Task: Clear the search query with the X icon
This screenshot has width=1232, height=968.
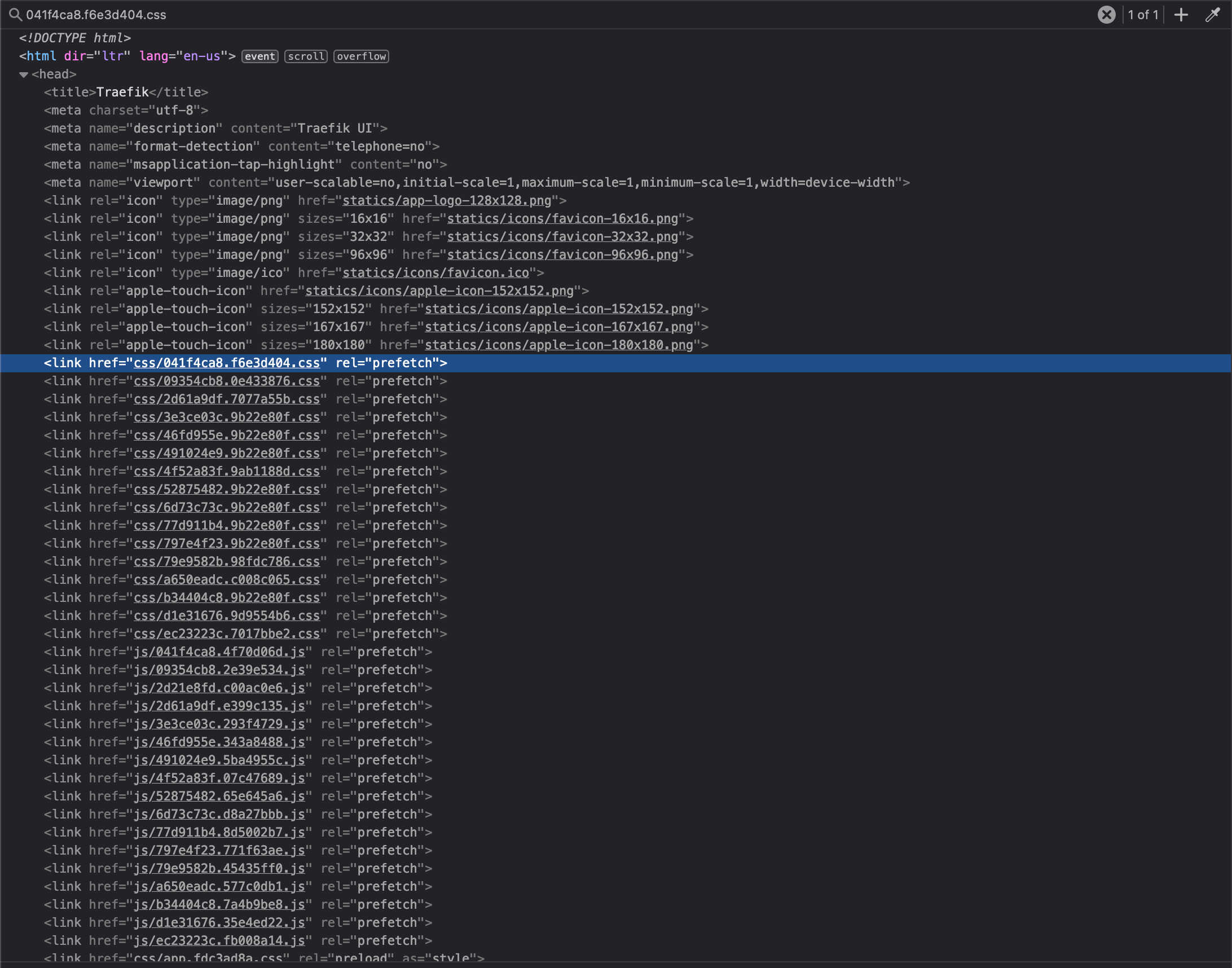Action: (1107, 15)
